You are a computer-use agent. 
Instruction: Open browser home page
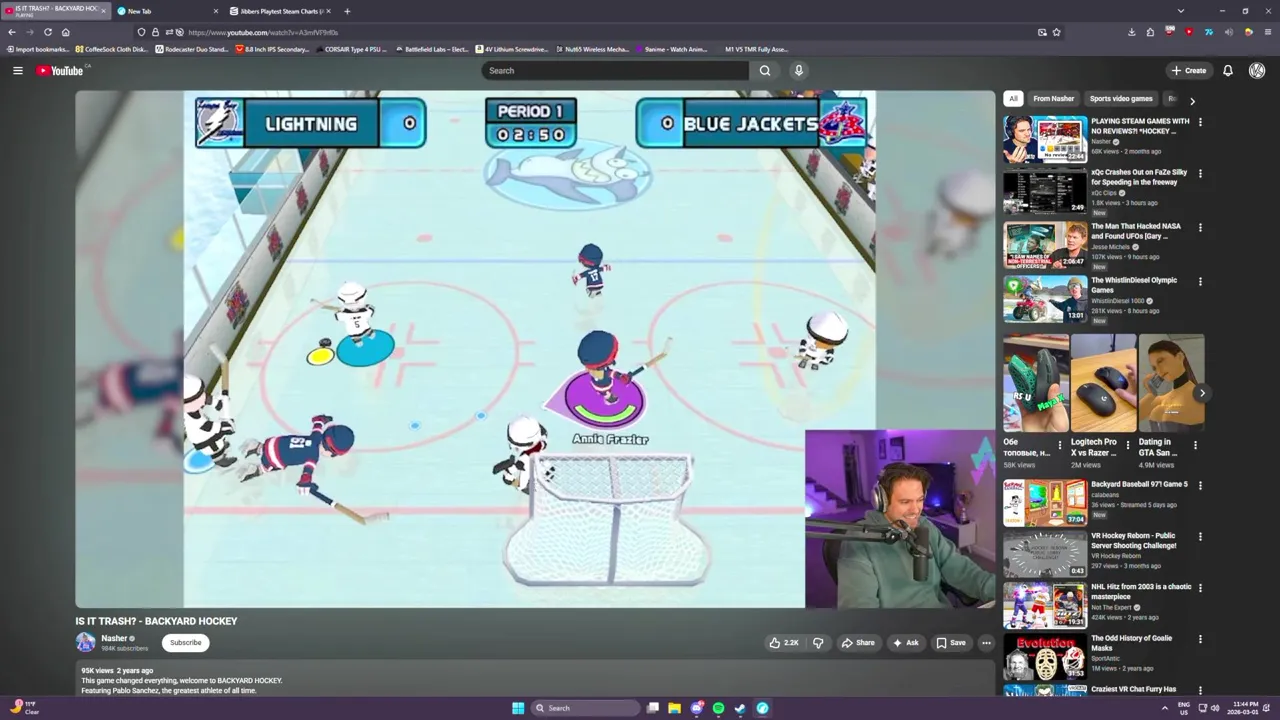(66, 32)
